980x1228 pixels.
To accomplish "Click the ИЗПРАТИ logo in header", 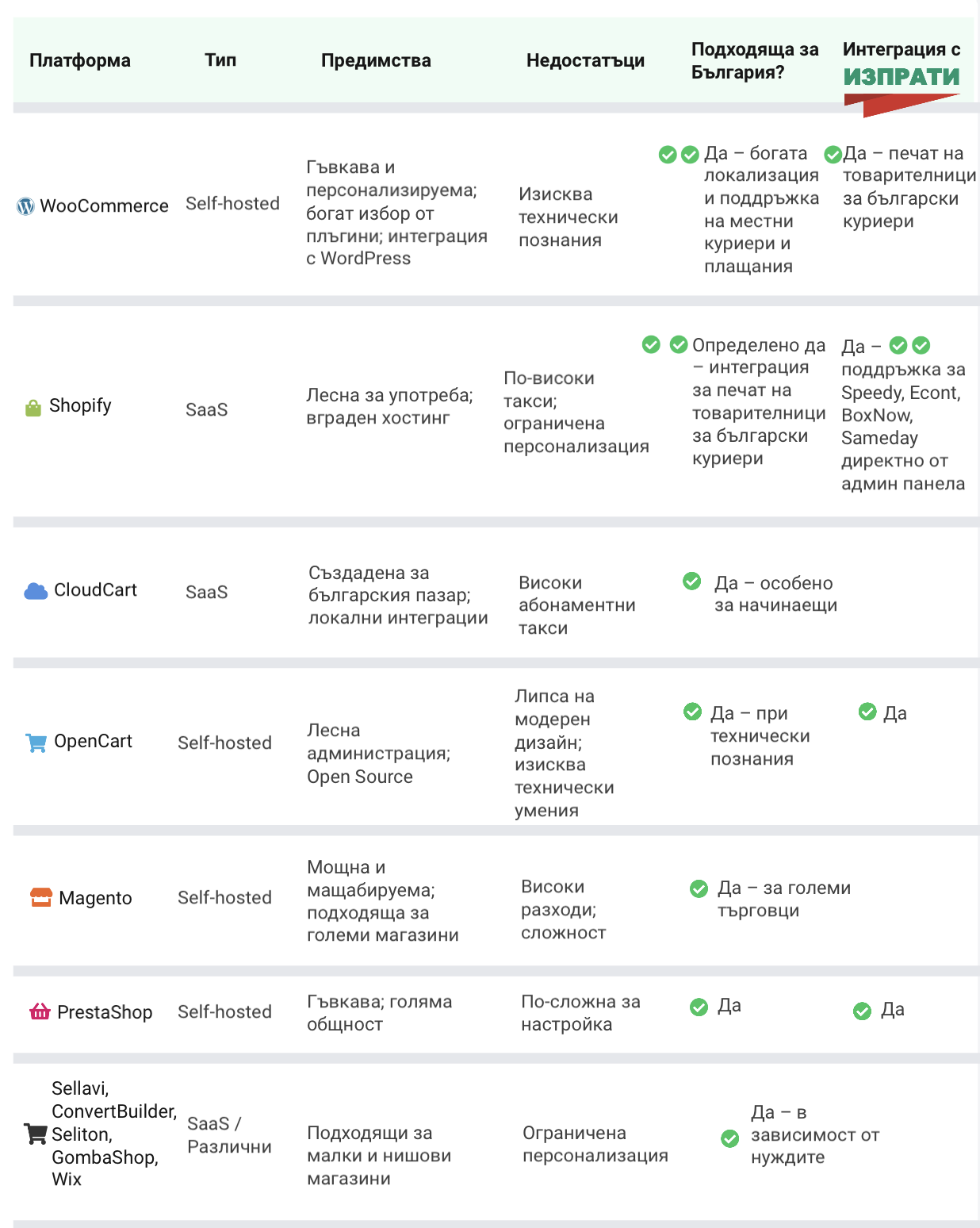I will (902, 78).
